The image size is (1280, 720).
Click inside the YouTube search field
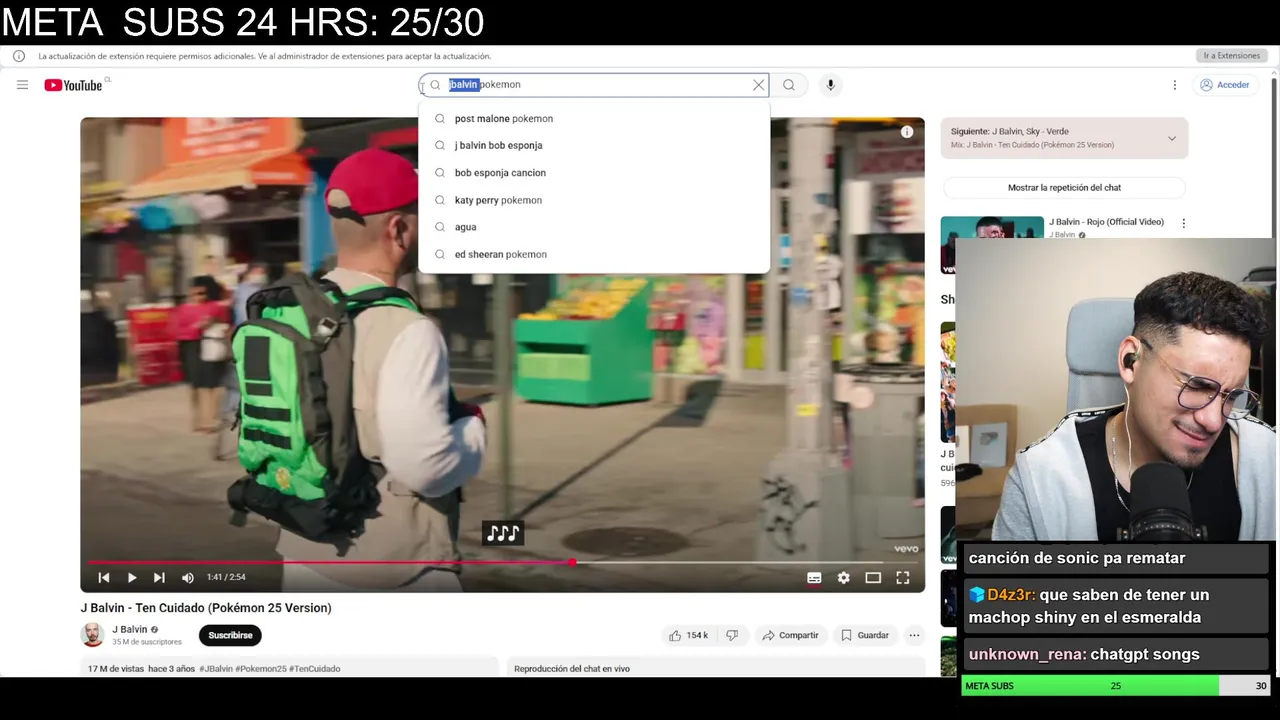[x=595, y=85]
